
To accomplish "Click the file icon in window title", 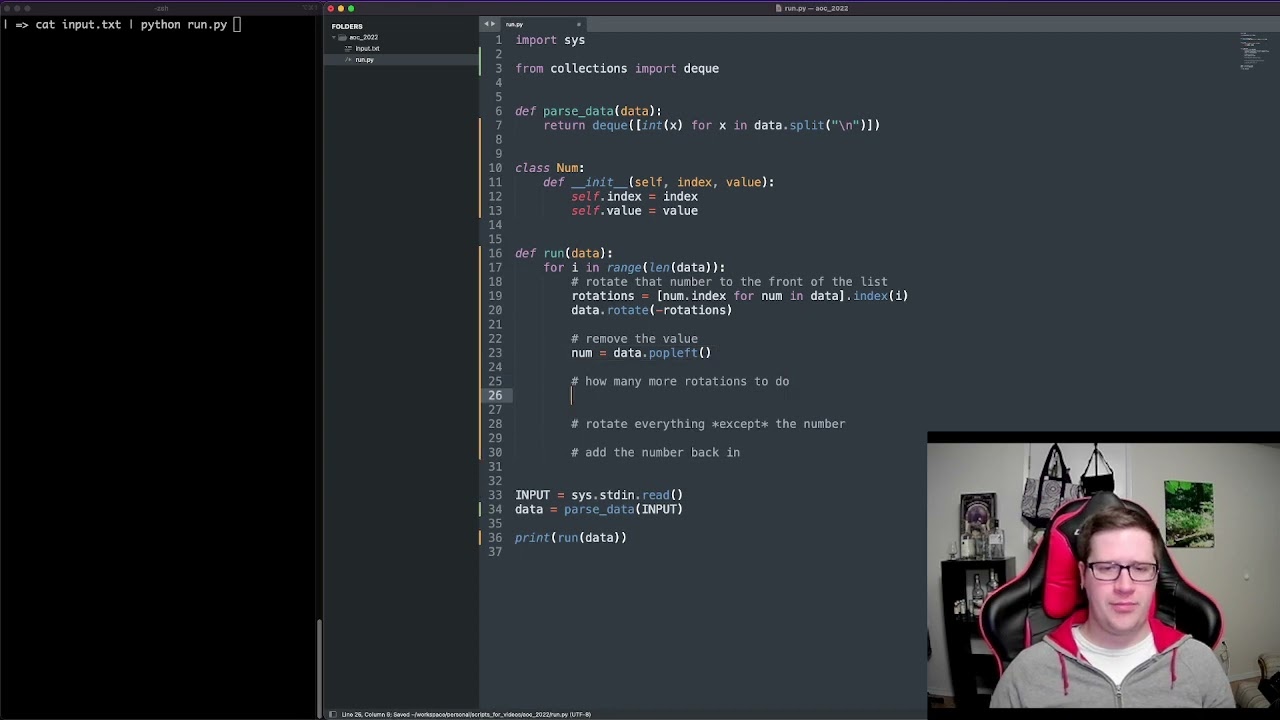I will click(x=779, y=8).
